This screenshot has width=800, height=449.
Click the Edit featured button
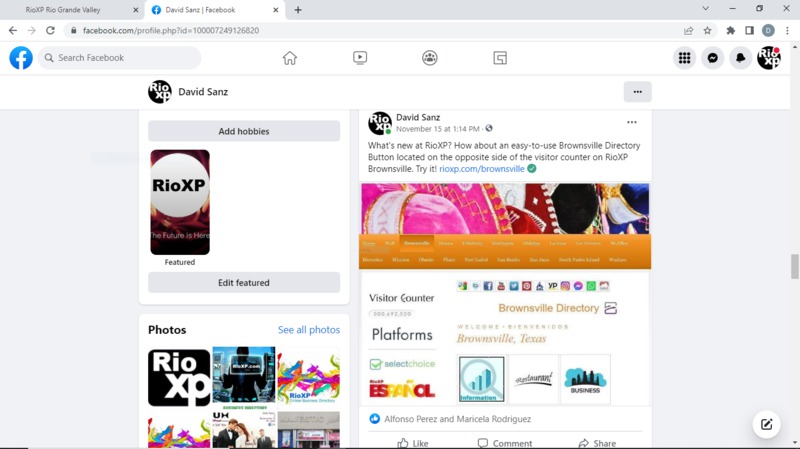pos(244,283)
